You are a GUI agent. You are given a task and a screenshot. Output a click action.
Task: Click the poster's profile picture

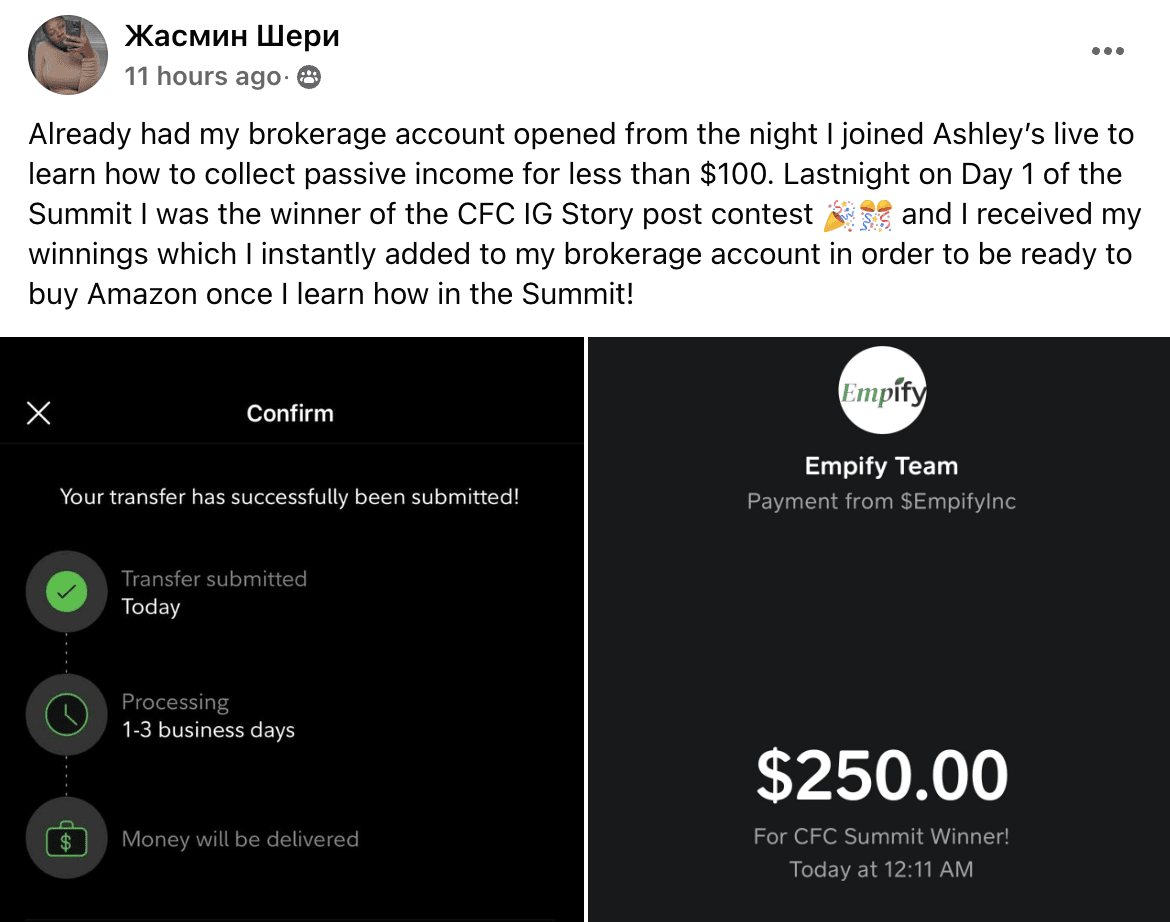[x=68, y=55]
